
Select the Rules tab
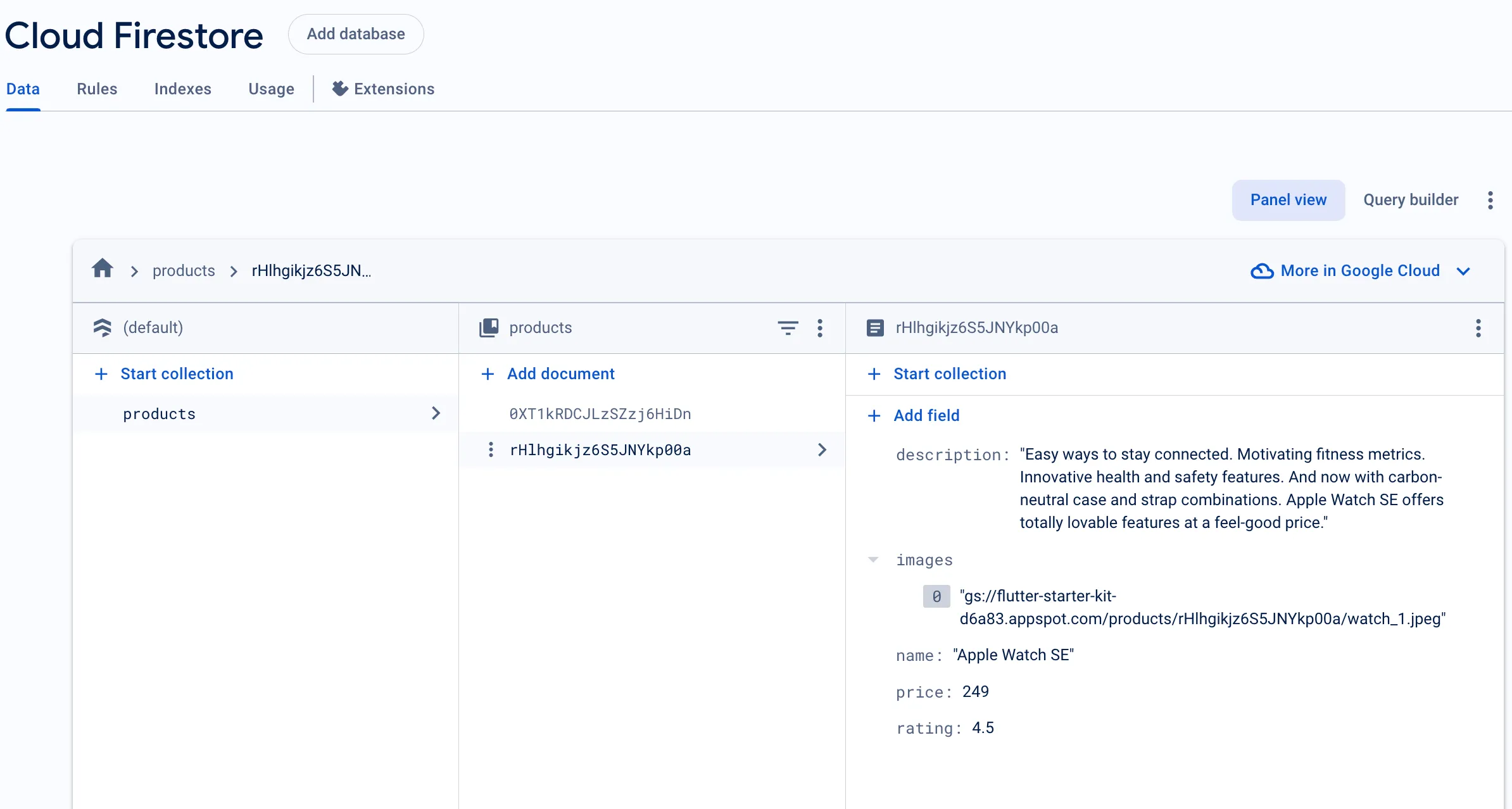click(x=97, y=89)
